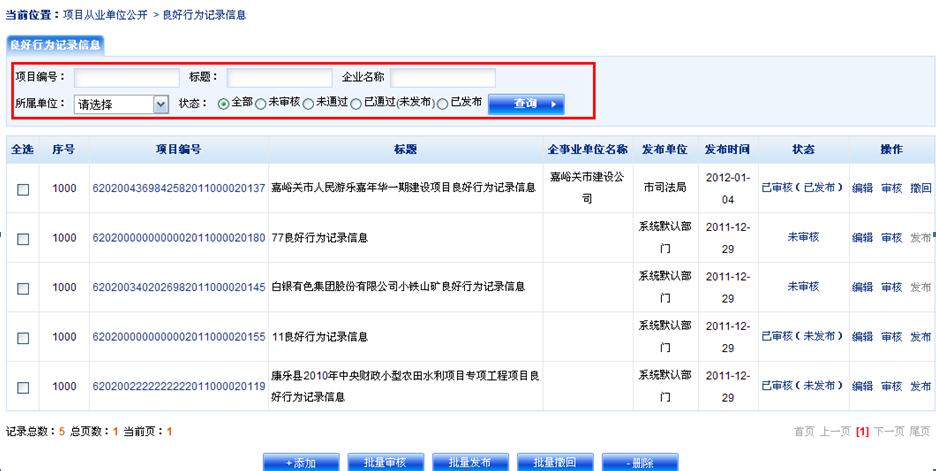
Task: Select the 未审核 status radio button
Action: pos(260,104)
